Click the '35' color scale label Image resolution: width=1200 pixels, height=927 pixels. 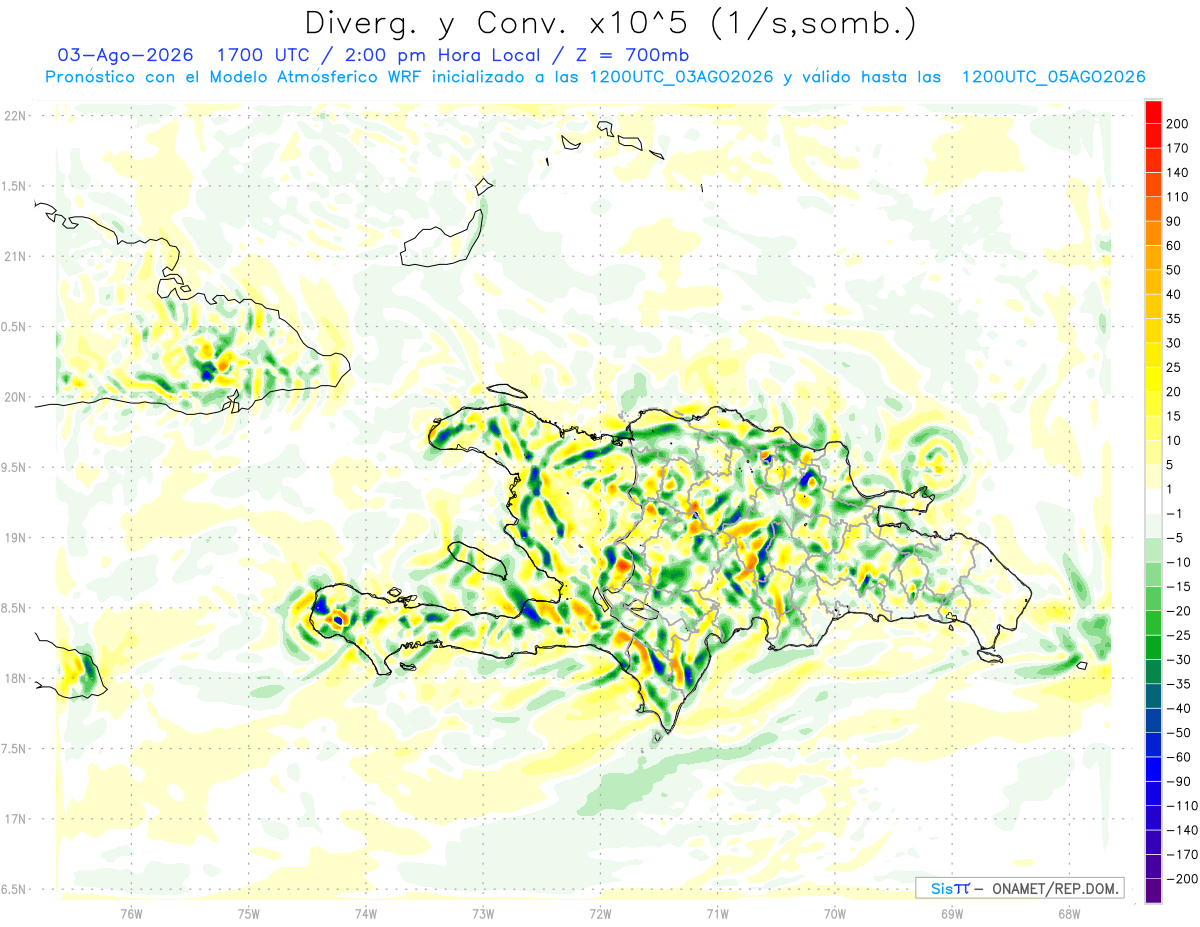tap(1174, 319)
